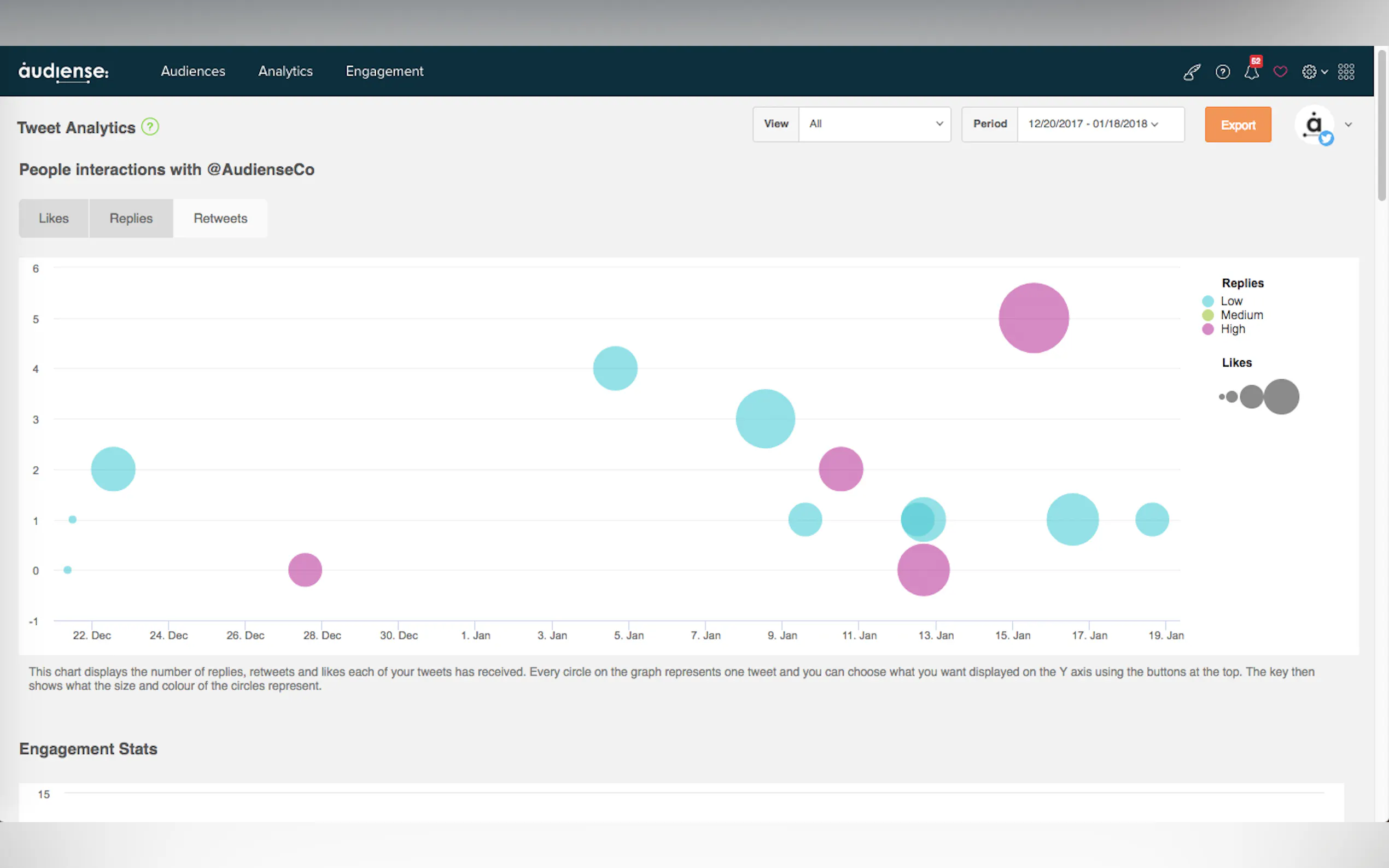This screenshot has width=1389, height=868.
Task: Open the compose tweet quill icon
Action: coord(1192,72)
